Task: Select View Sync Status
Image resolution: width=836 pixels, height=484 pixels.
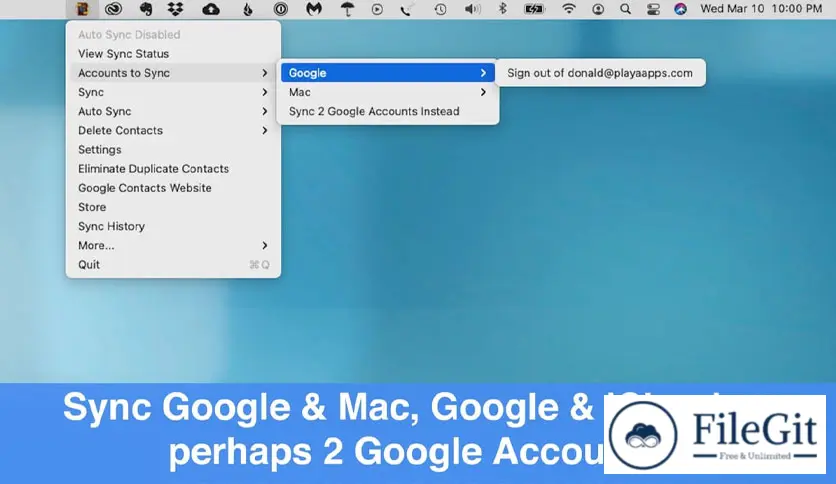Action: point(173,54)
